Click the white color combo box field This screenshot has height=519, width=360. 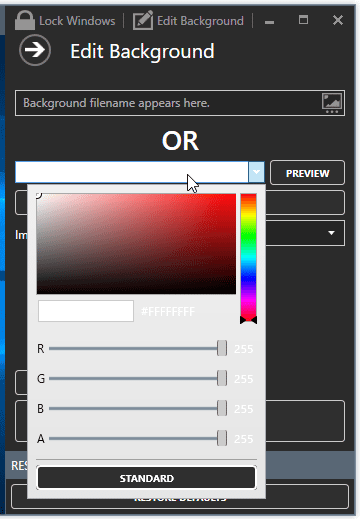click(x=132, y=172)
